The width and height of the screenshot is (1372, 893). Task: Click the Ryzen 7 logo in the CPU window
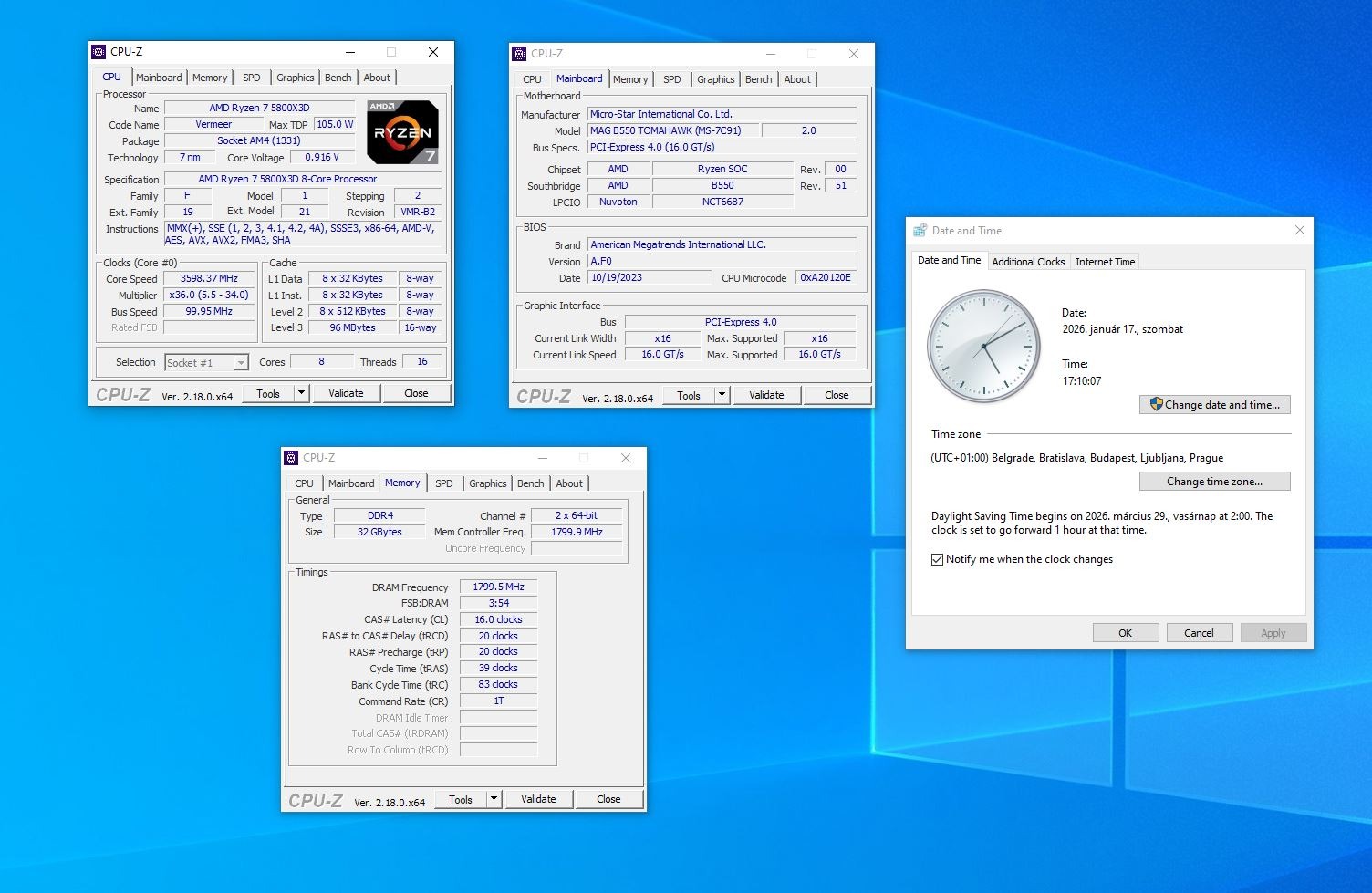tap(402, 132)
